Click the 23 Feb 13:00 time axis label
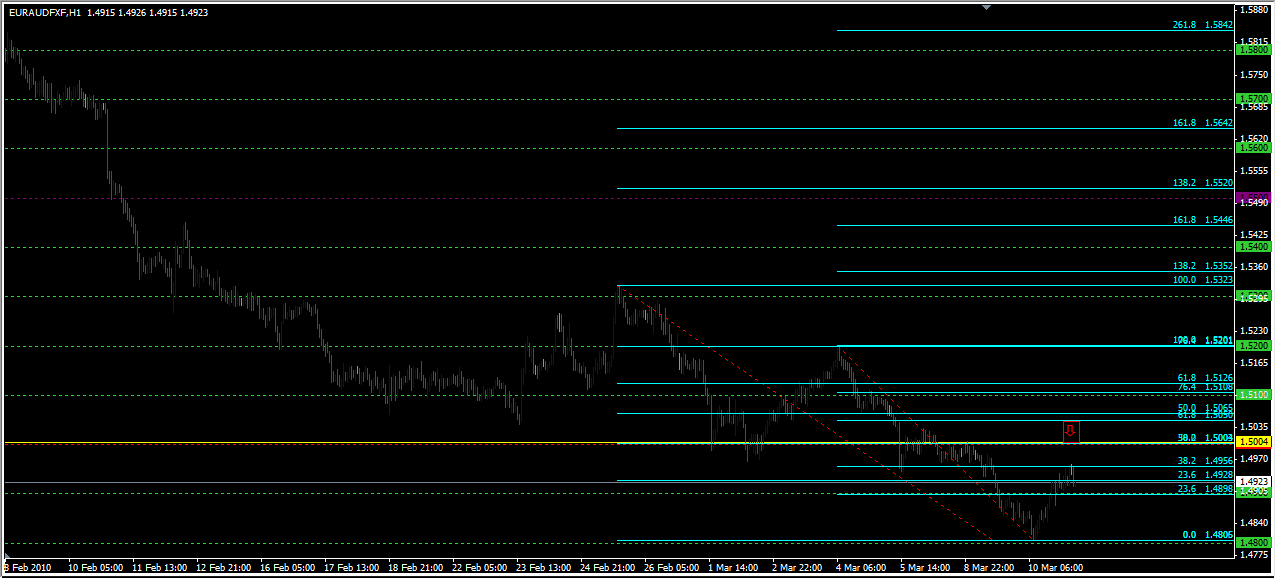 tap(543, 568)
